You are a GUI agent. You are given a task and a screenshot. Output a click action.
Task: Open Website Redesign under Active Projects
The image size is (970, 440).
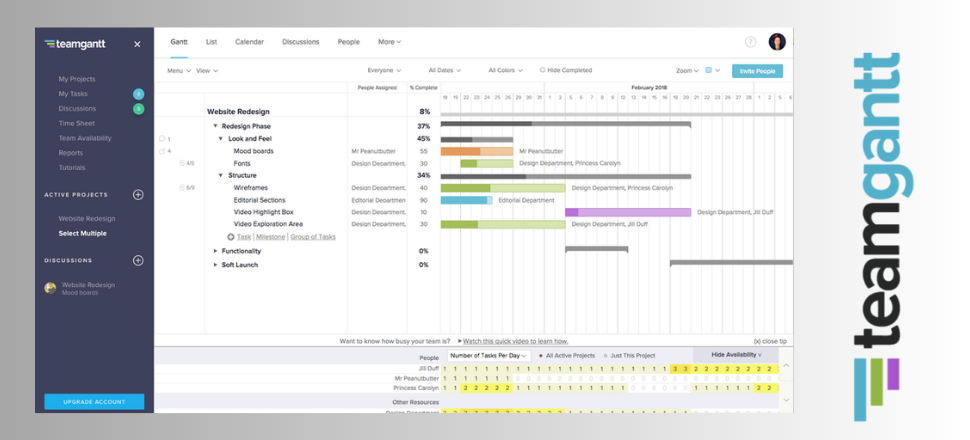87,219
